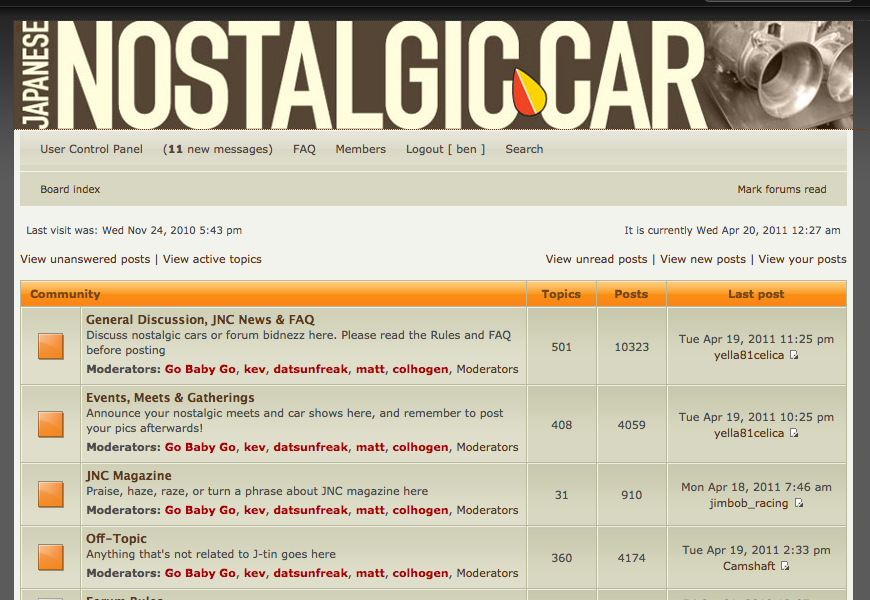Click the 4059 posts count
The width and height of the screenshot is (870, 600).
tap(631, 425)
